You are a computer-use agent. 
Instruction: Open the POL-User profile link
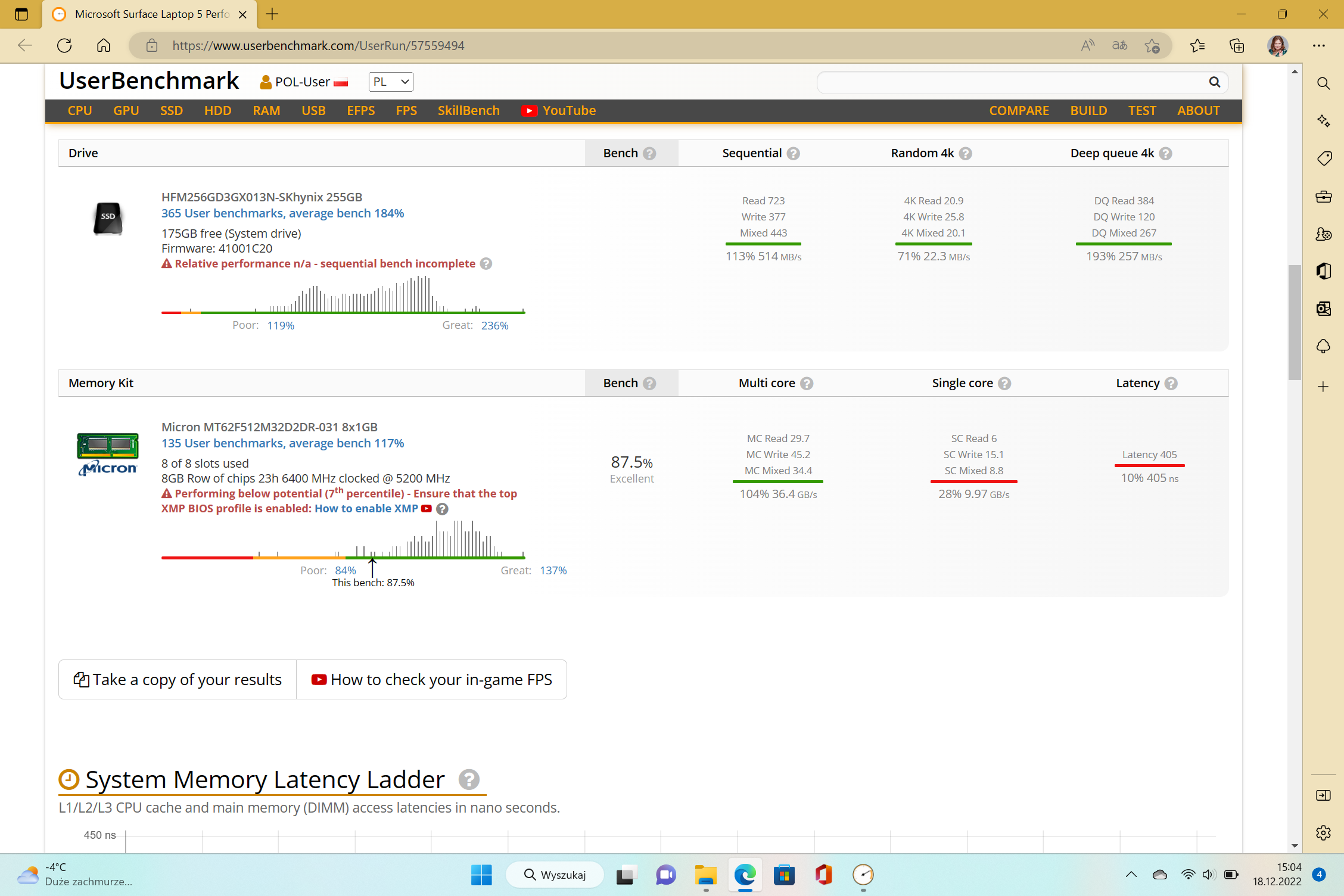(304, 82)
